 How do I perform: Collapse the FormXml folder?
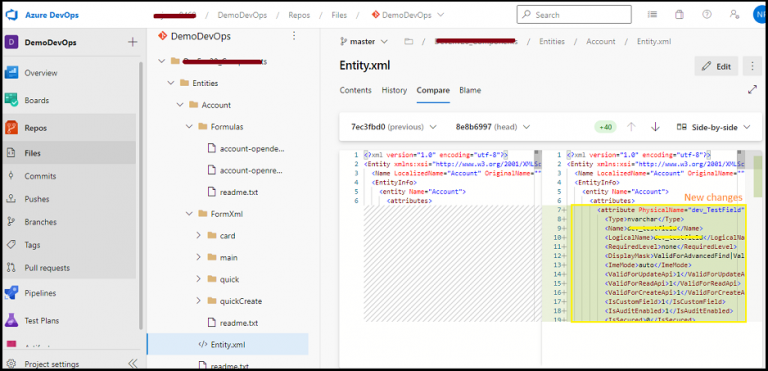(189, 214)
